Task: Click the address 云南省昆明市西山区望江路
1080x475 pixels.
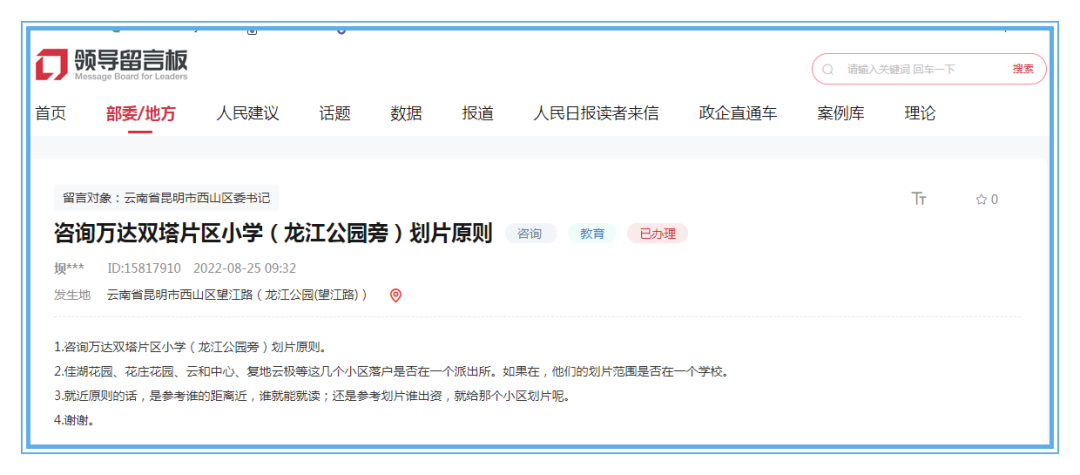Action: click(237, 295)
